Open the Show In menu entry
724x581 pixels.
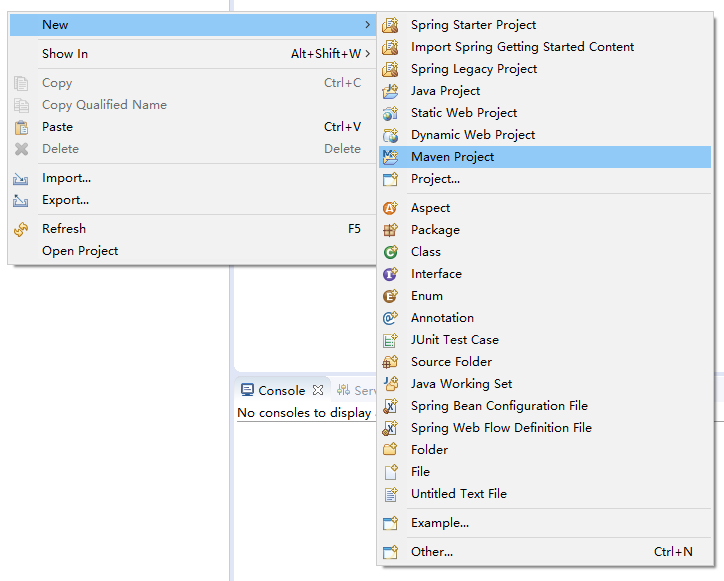[193, 54]
